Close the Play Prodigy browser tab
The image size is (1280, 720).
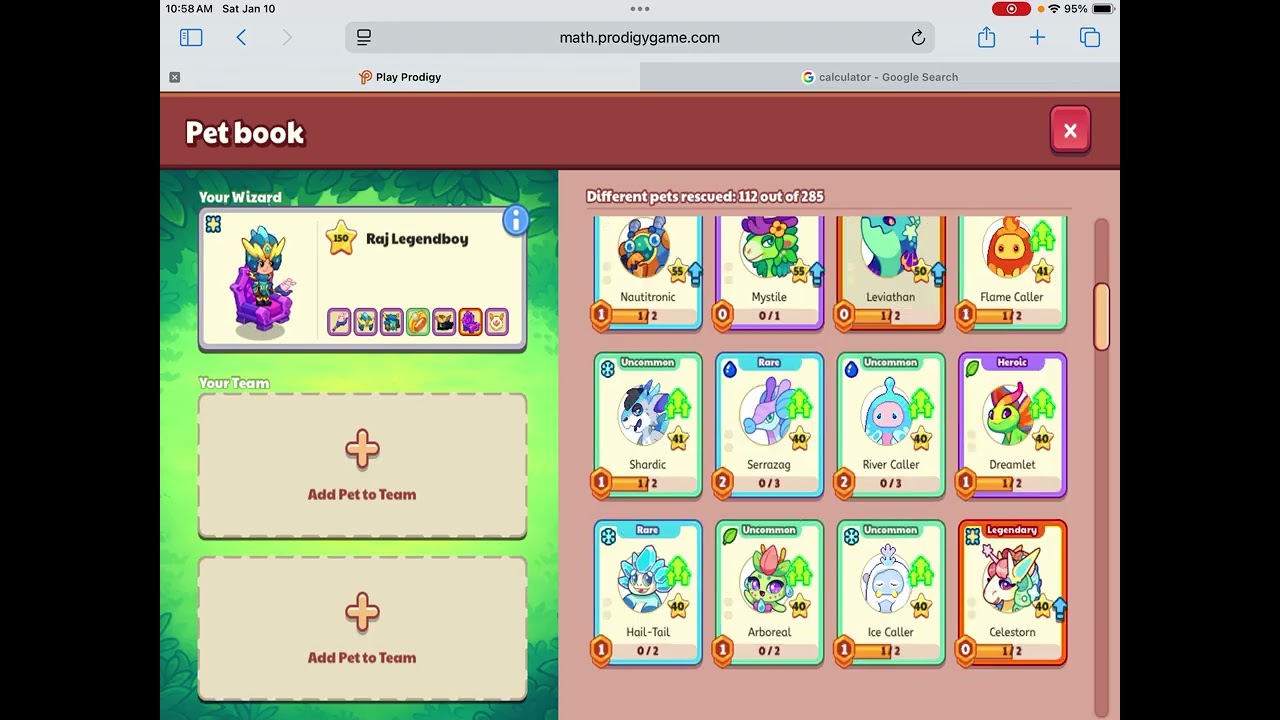(175, 77)
